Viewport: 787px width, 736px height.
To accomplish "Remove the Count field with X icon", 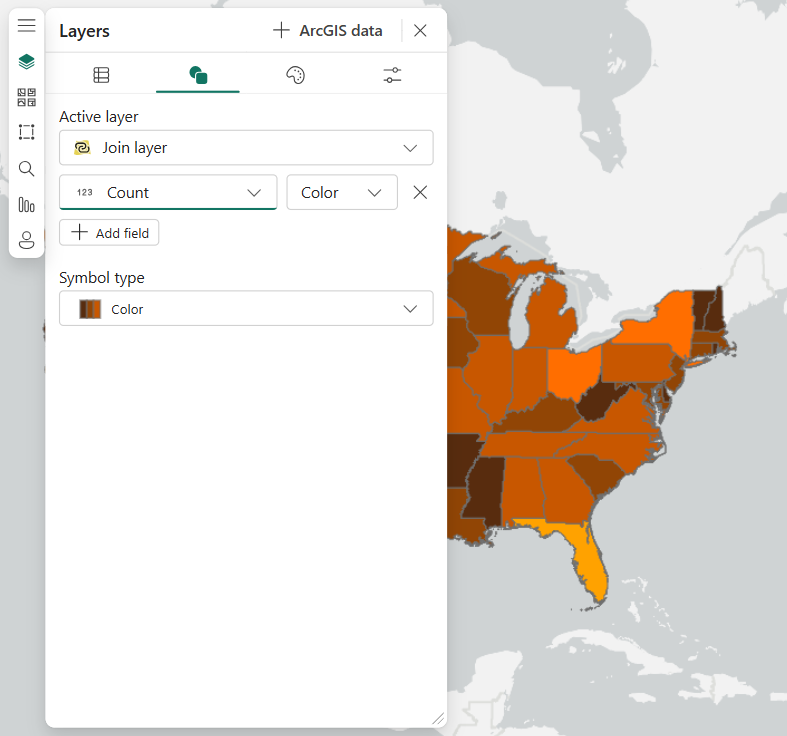I will [420, 193].
